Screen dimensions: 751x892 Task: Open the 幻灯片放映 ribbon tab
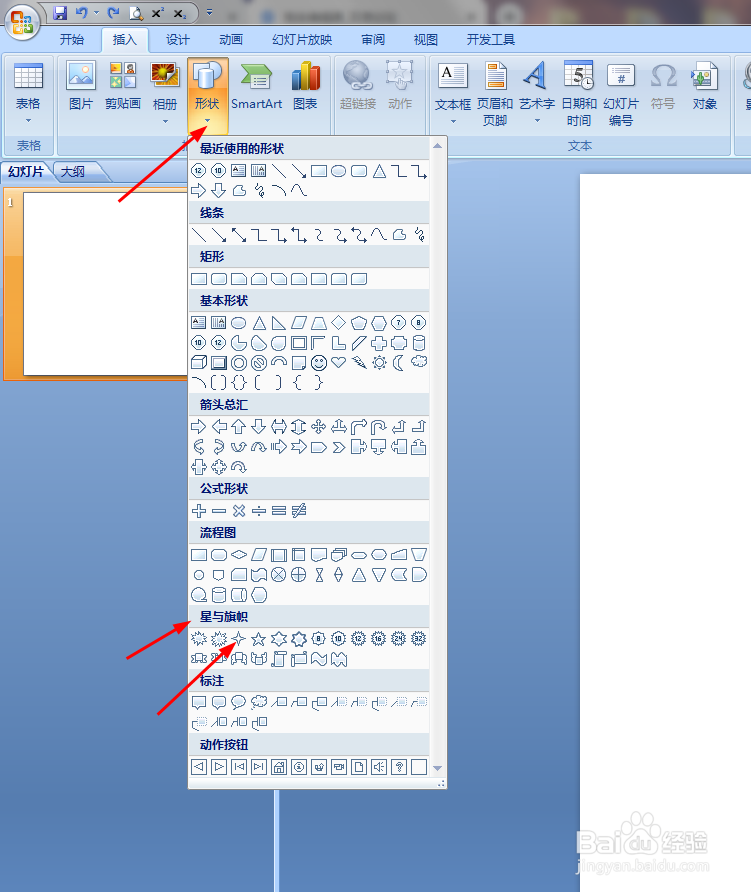(302, 39)
